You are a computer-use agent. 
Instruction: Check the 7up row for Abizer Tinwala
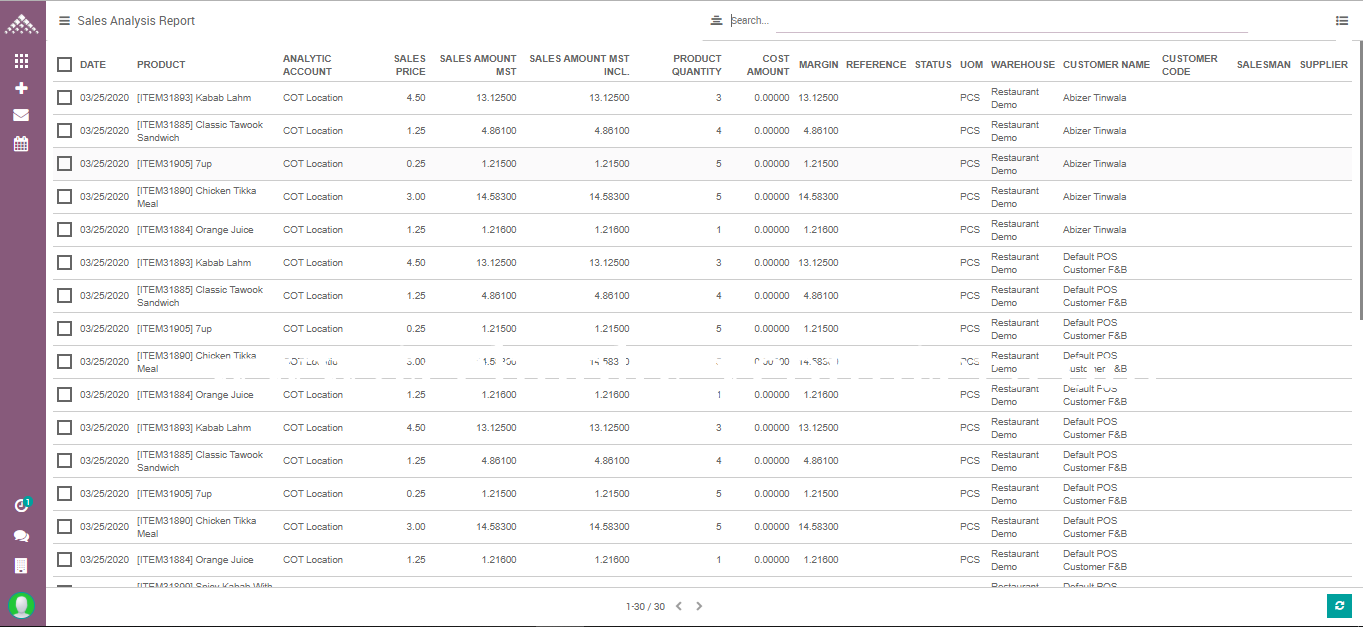click(65, 163)
